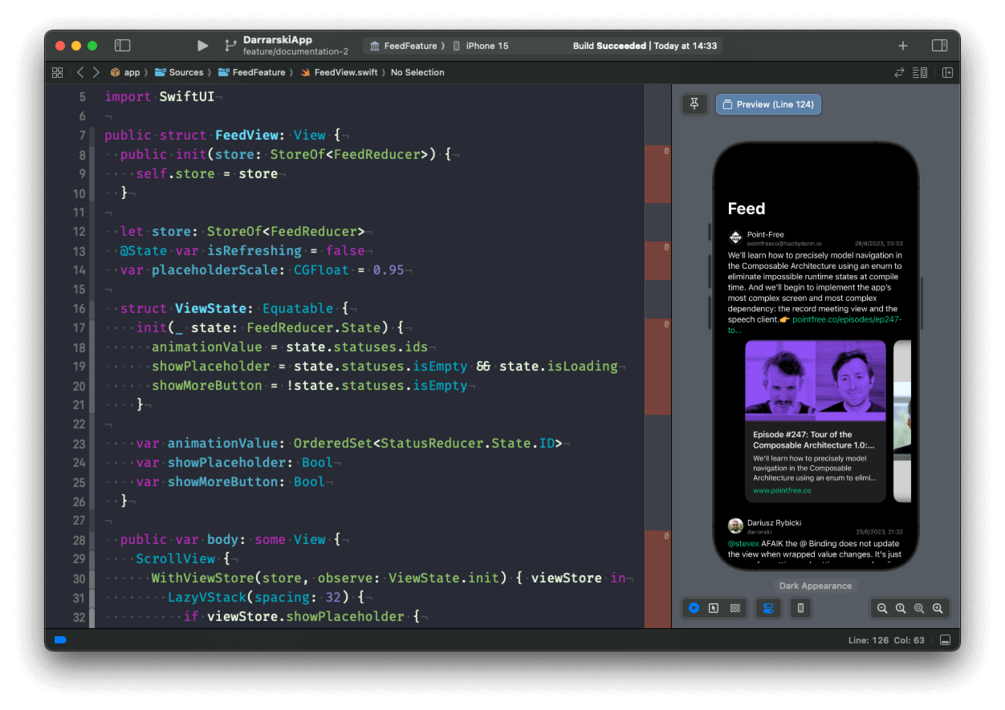The width and height of the screenshot is (1005, 710).
Task: Toggle the navigator sidebar in toolbar
Action: click(122, 45)
